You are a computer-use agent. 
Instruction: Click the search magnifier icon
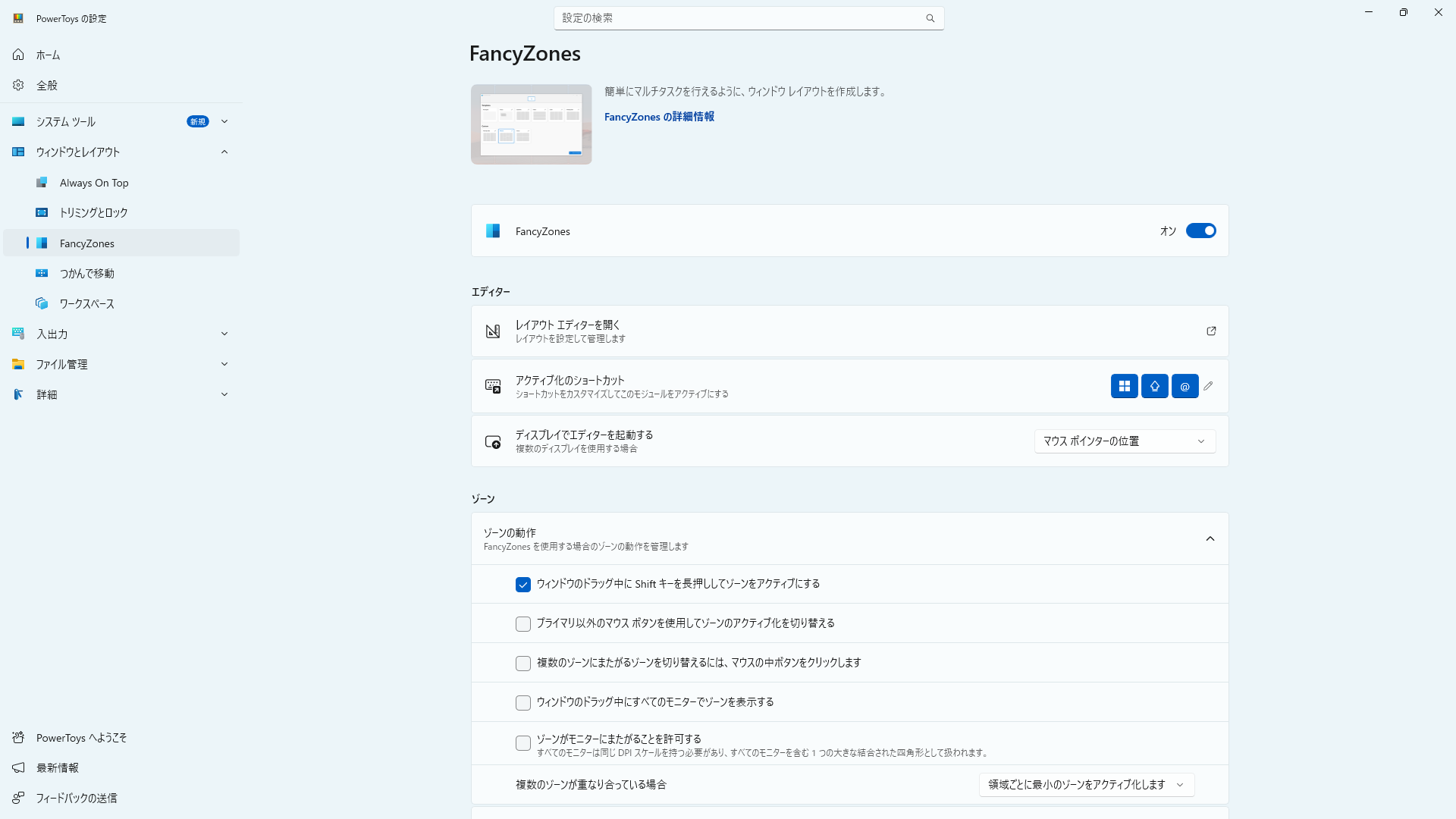click(x=930, y=18)
